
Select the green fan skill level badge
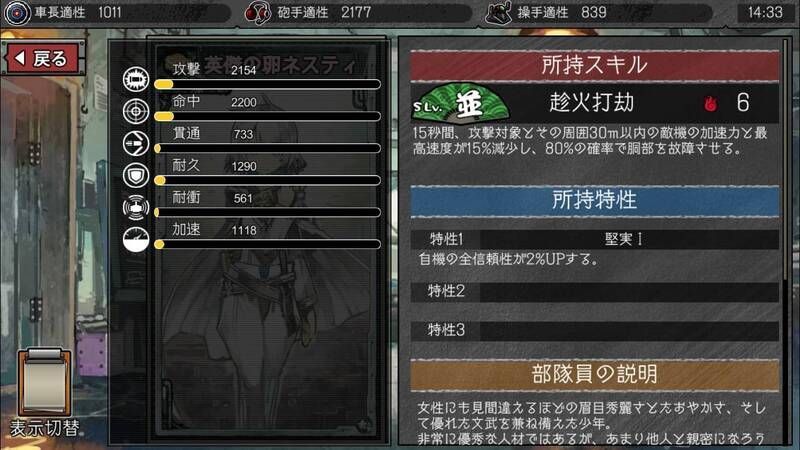coord(461,103)
